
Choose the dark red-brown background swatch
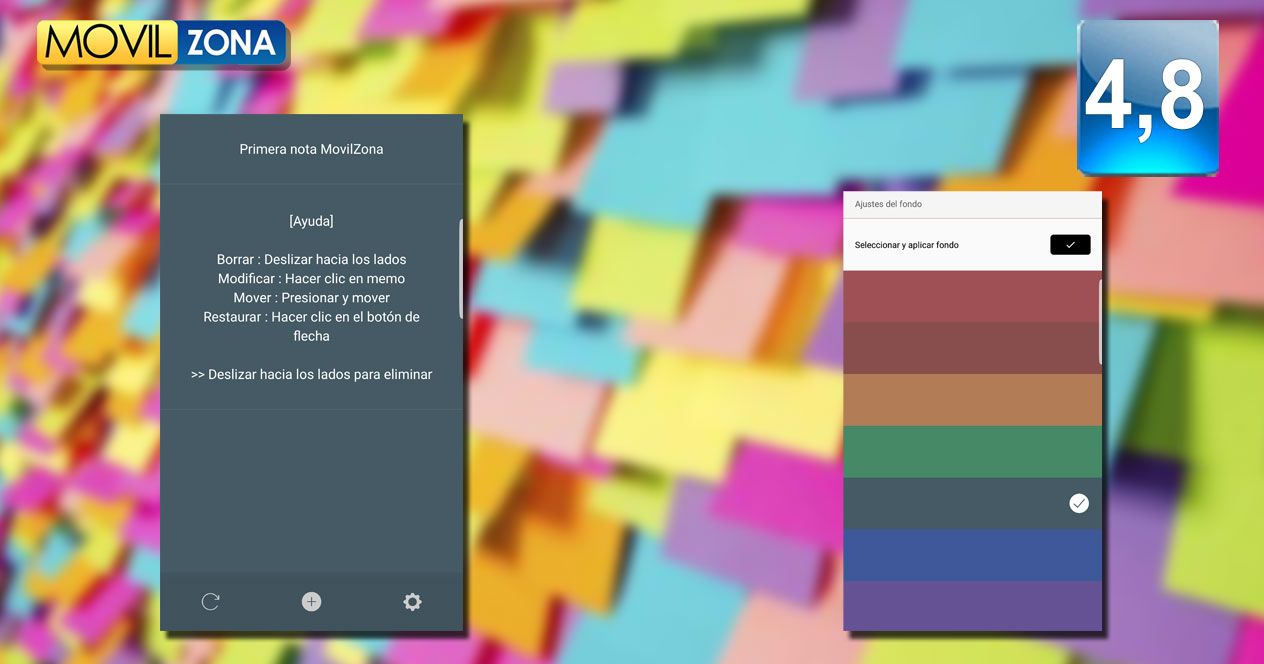coord(972,348)
